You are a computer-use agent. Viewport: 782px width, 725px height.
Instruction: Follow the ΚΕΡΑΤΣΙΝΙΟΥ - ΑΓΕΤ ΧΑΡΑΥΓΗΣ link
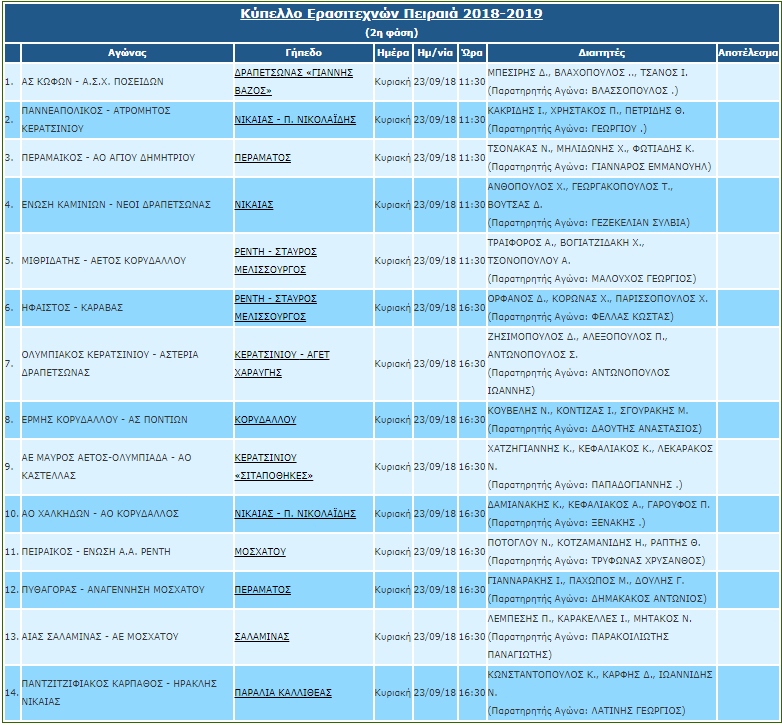[x=281, y=355]
